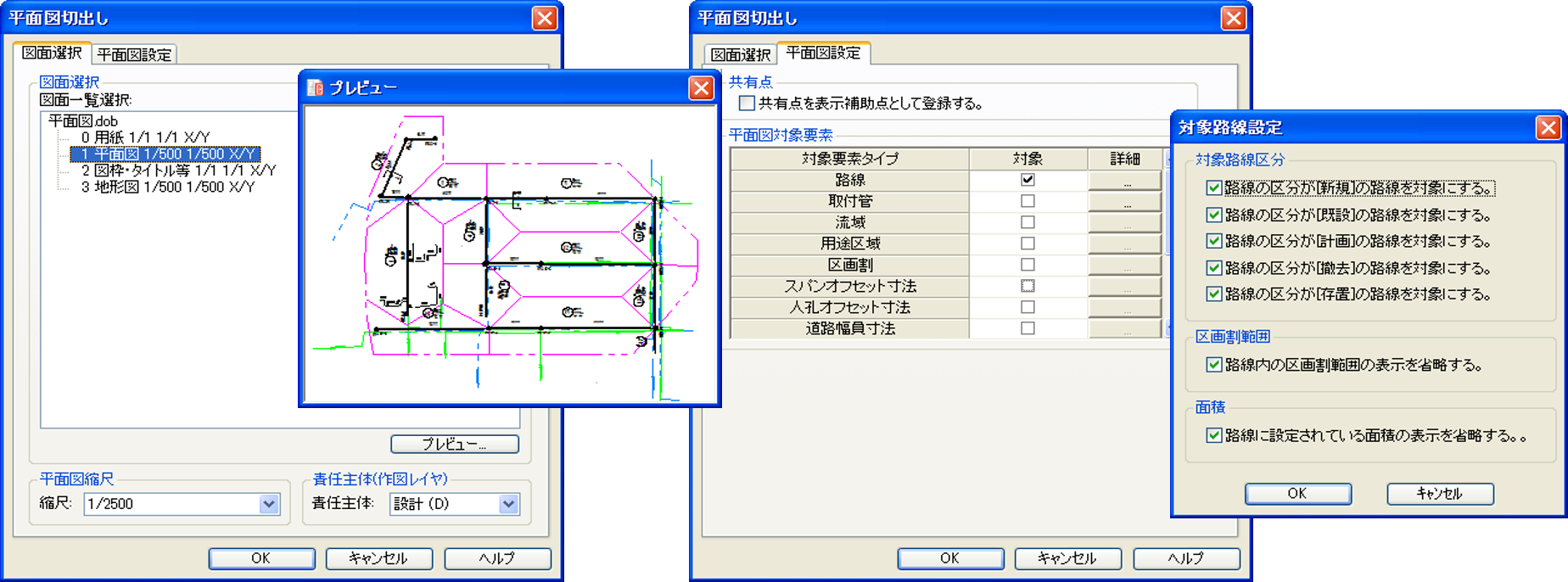This screenshot has width=1568, height=582.
Task: Switch to 図面選択 tab in right dialog
Action: [x=740, y=54]
